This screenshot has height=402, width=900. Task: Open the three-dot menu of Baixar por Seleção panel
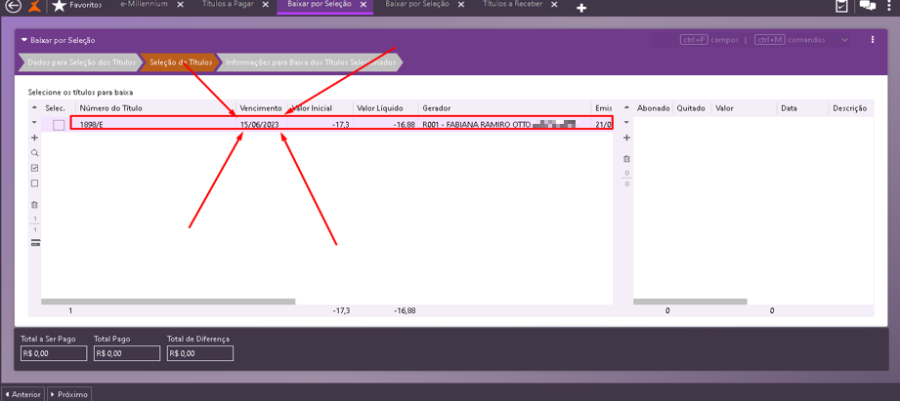click(872, 40)
